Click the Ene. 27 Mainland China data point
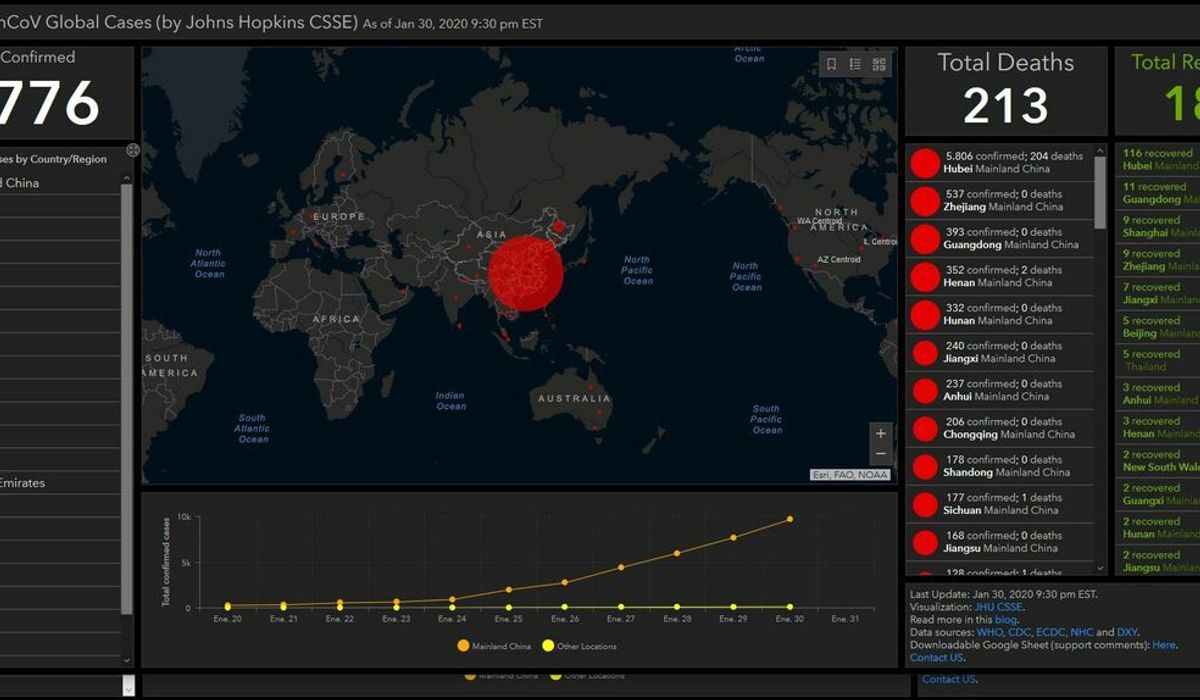This screenshot has height=700, width=1200. tap(621, 567)
